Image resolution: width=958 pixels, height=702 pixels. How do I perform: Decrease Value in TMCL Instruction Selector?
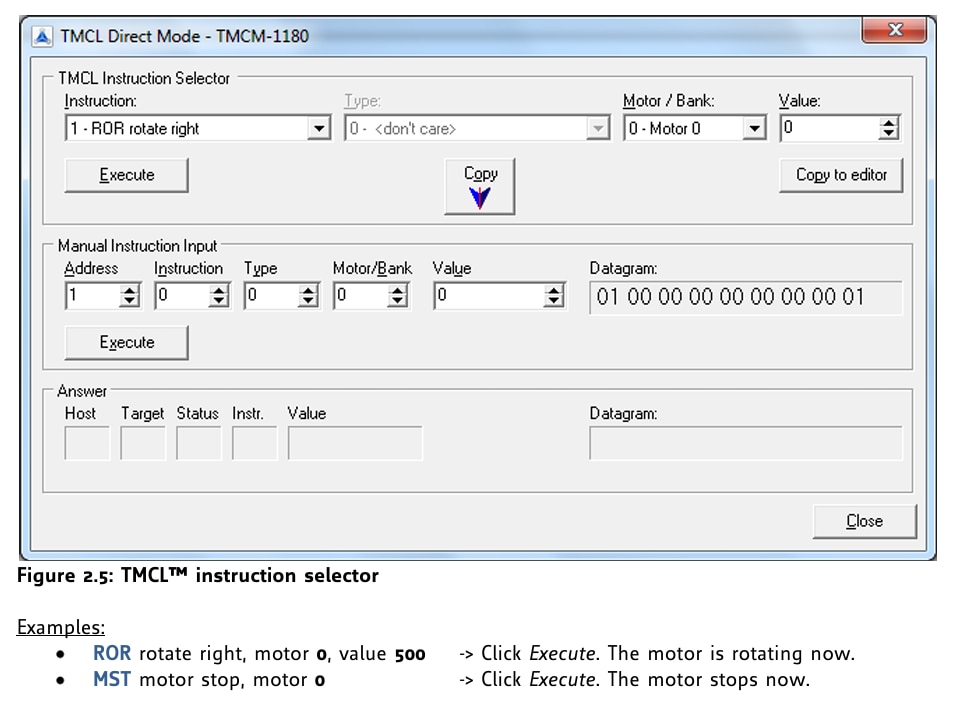point(888,134)
